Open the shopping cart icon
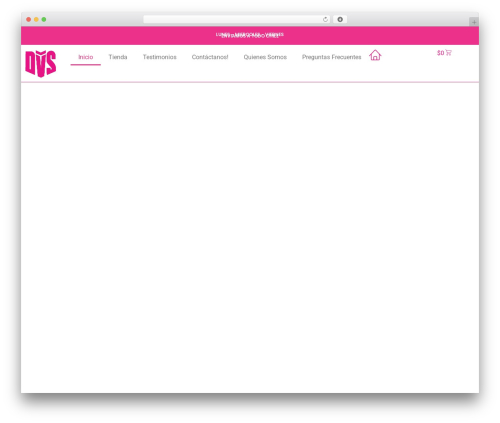This screenshot has width=500, height=423. click(448, 52)
